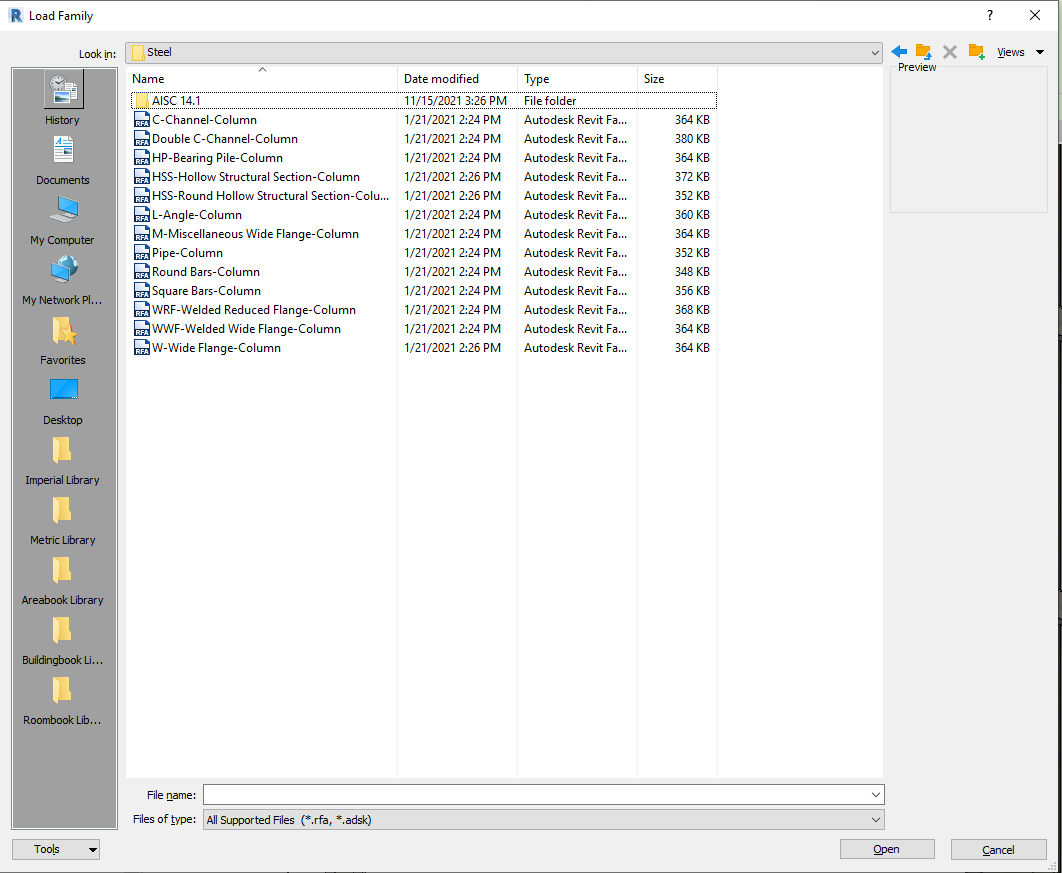
Task: Open the Documents sidebar shortcut
Action: point(62,155)
